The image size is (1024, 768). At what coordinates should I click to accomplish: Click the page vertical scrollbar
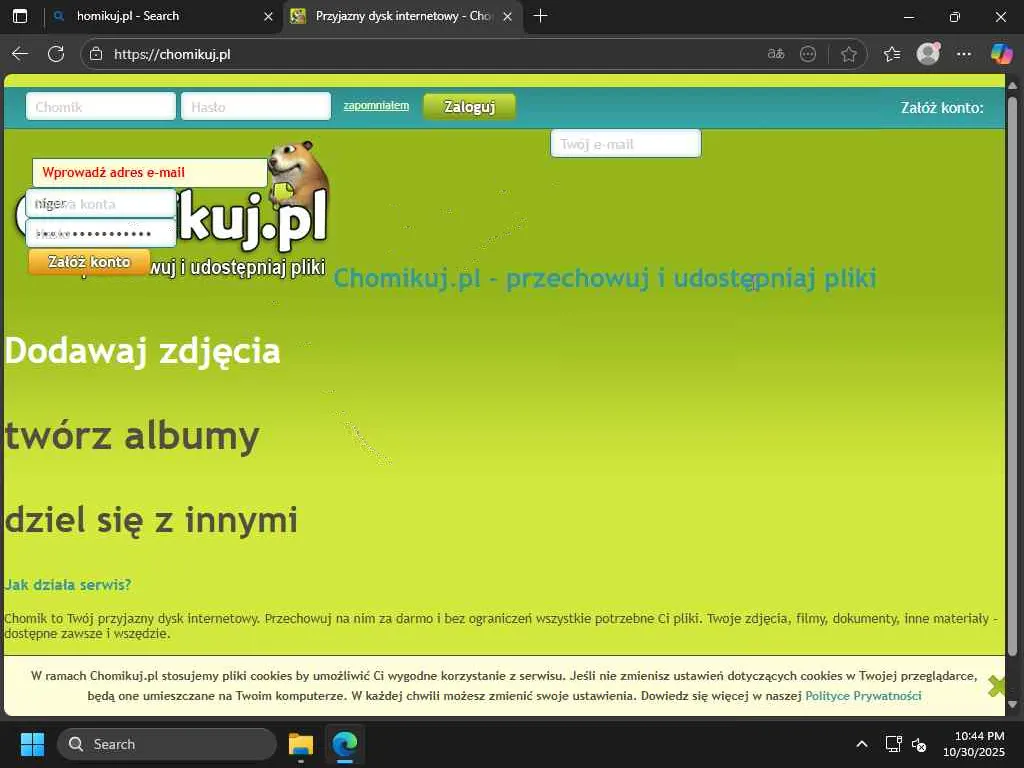point(1012,376)
